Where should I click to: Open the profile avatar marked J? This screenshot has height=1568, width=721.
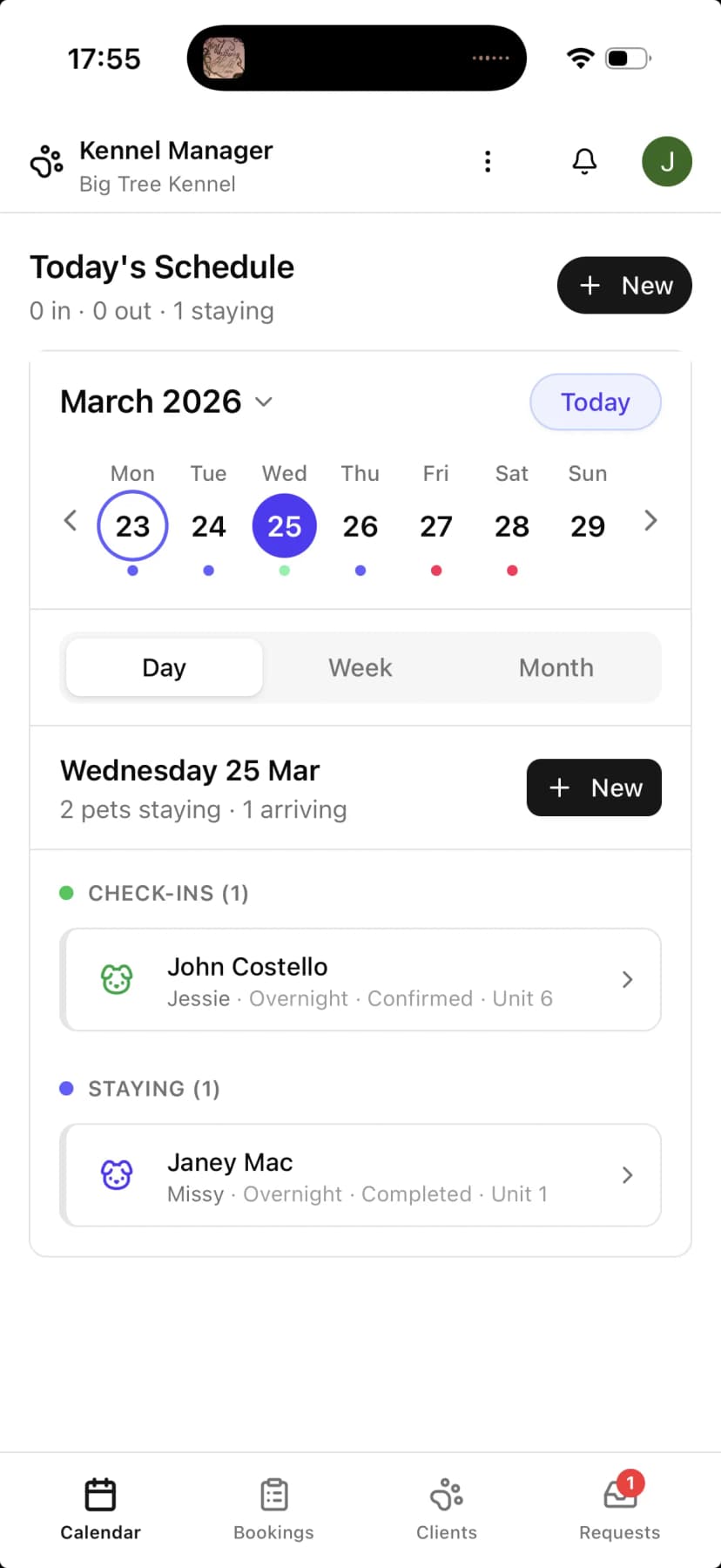click(667, 161)
